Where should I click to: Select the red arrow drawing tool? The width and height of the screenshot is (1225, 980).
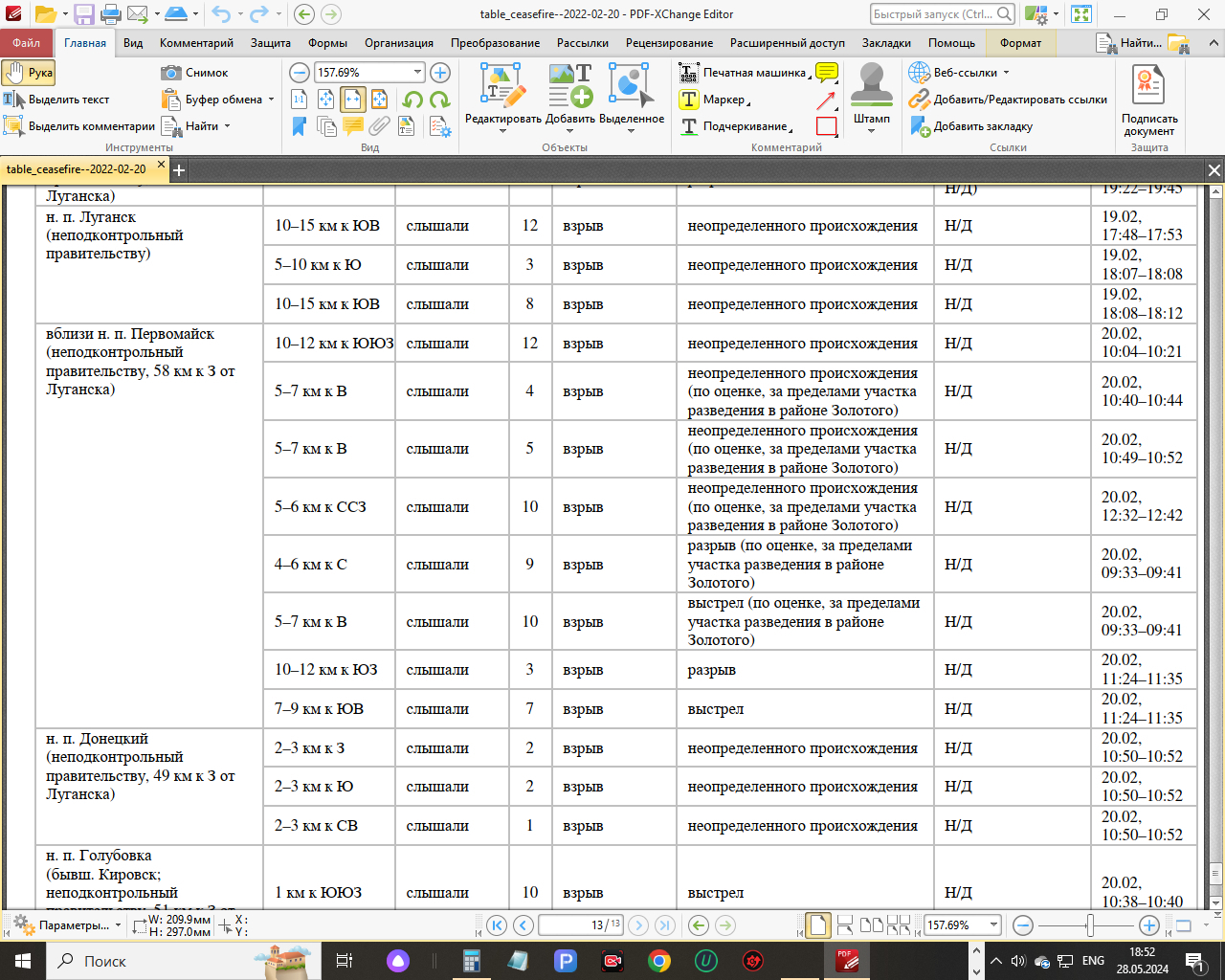(x=827, y=100)
